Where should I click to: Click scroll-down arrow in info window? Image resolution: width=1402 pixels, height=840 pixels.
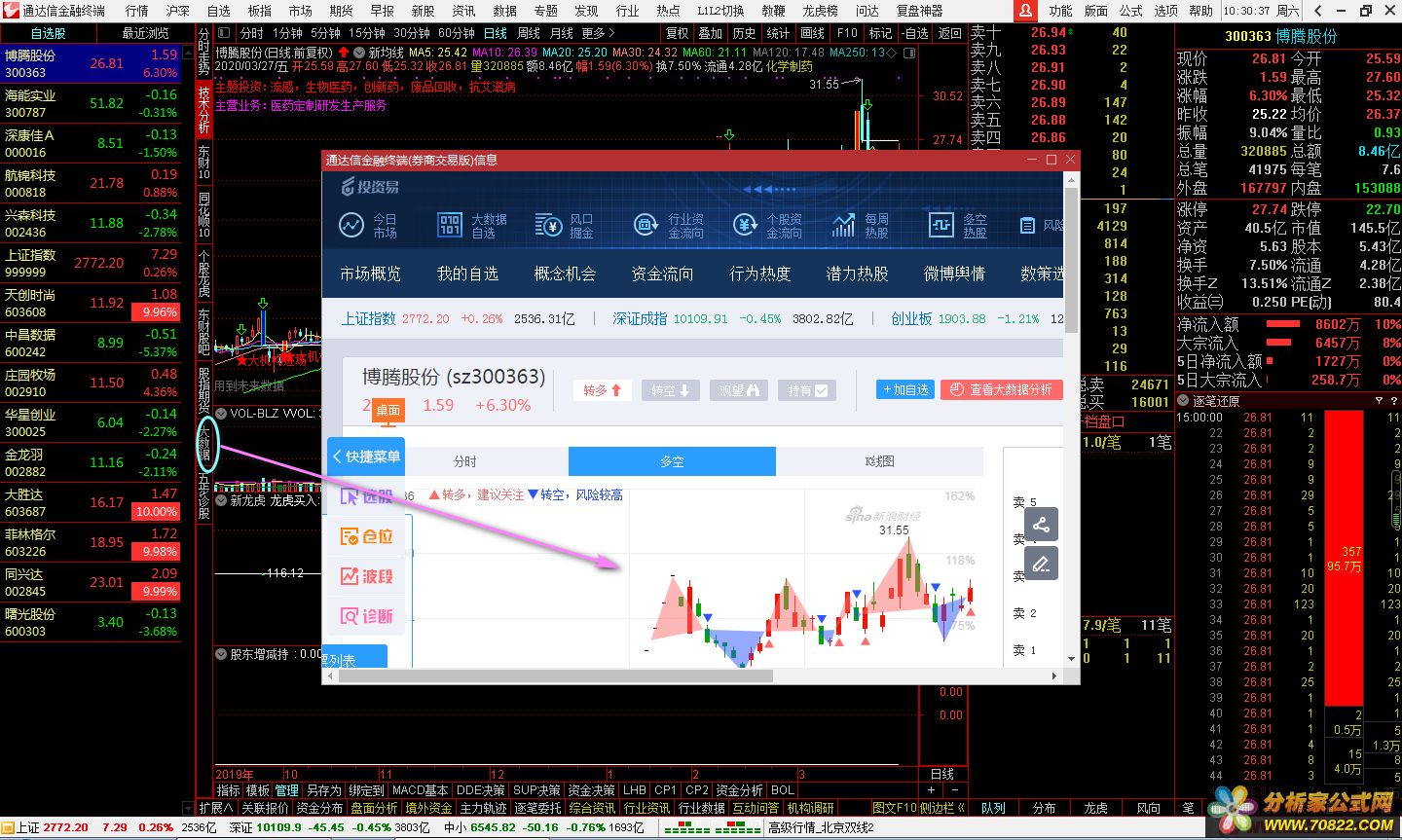[x=1071, y=659]
